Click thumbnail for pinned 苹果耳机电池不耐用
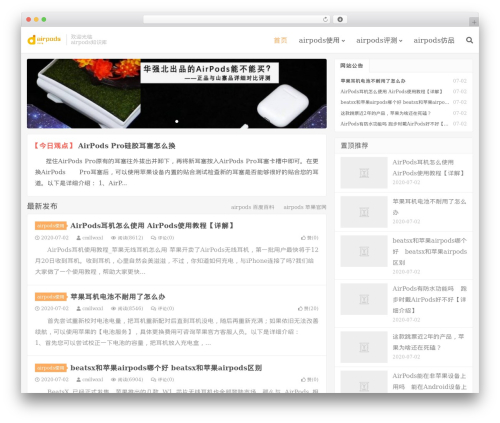 pyautogui.click(x=364, y=212)
